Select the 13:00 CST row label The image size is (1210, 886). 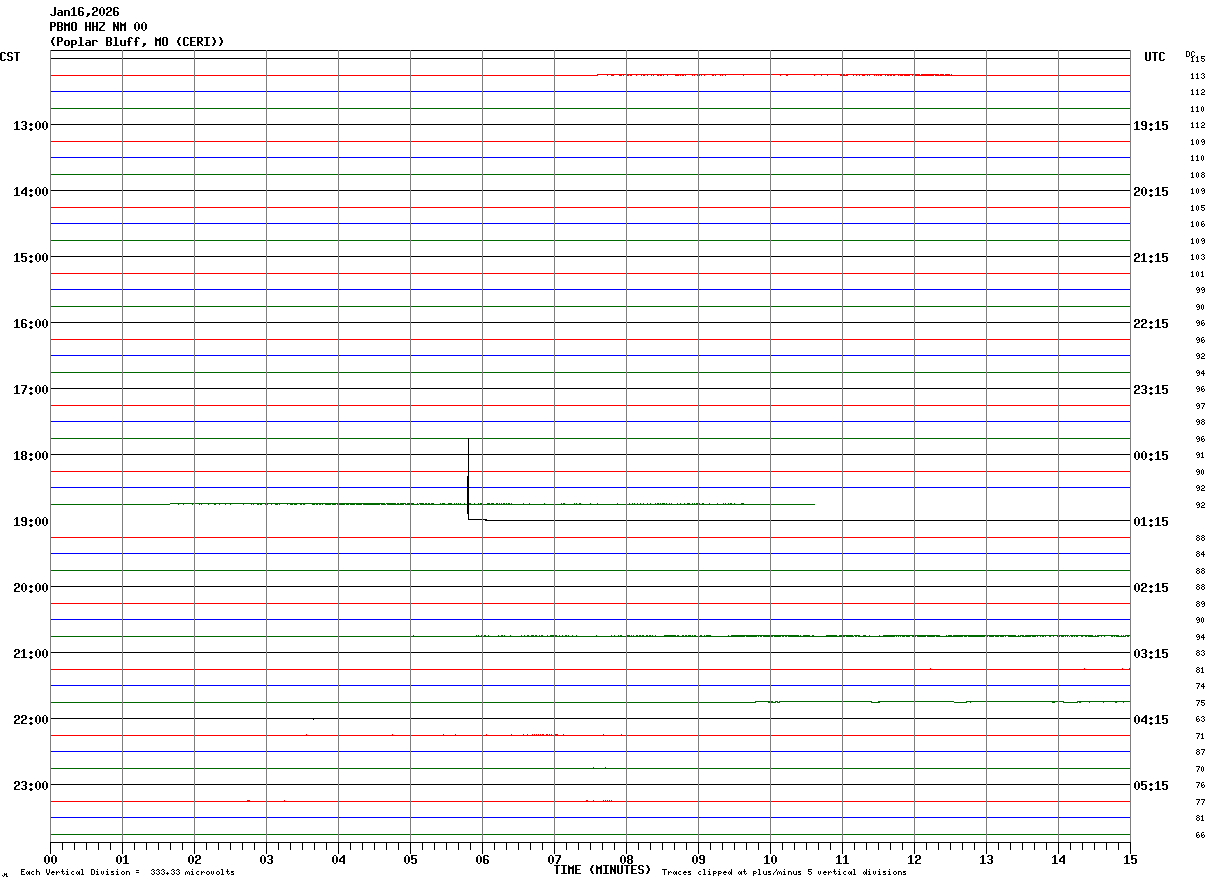pos(31,125)
